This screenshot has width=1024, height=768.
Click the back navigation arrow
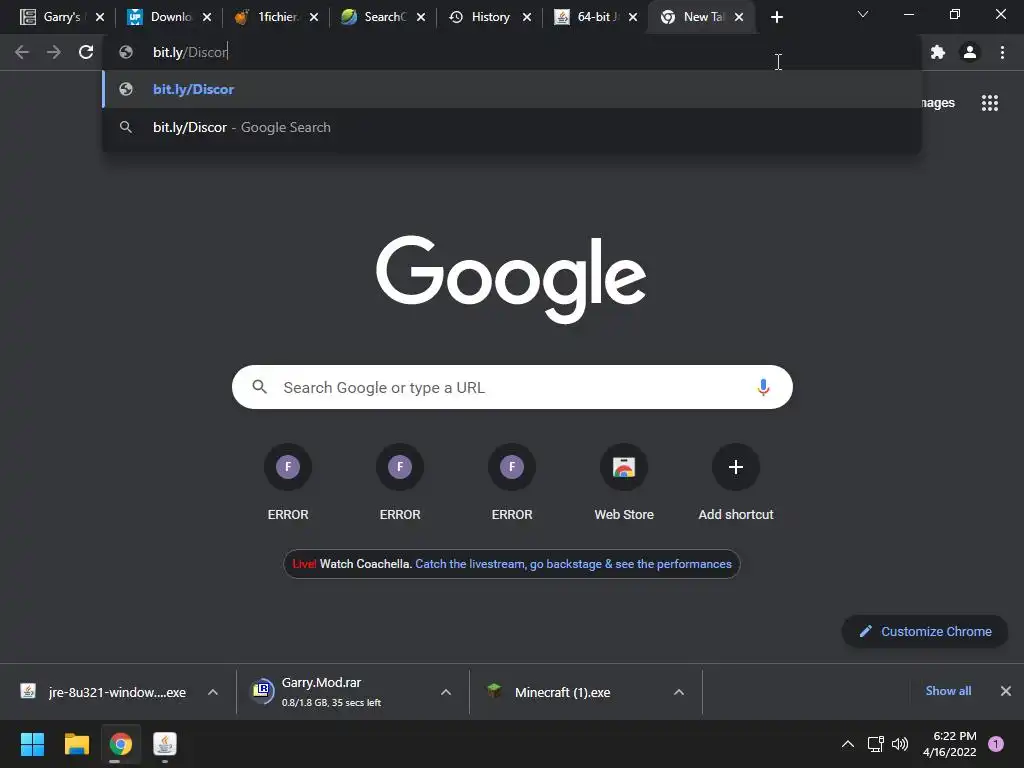22,52
